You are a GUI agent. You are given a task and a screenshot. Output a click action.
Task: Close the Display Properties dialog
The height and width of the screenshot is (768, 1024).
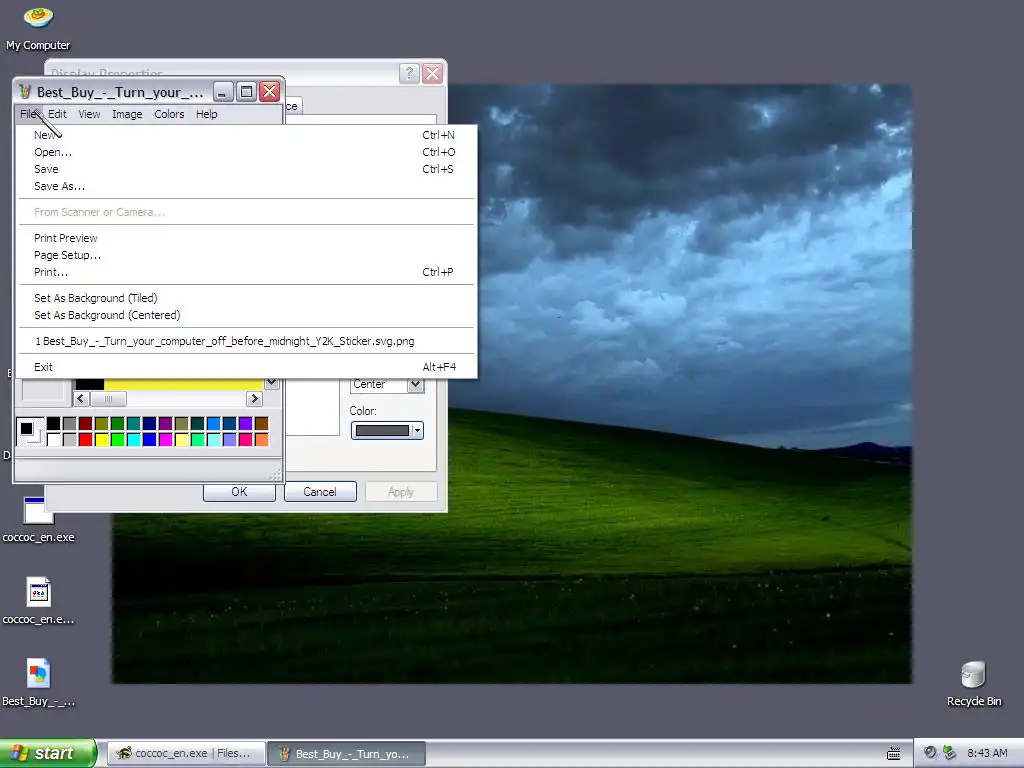tap(432, 73)
